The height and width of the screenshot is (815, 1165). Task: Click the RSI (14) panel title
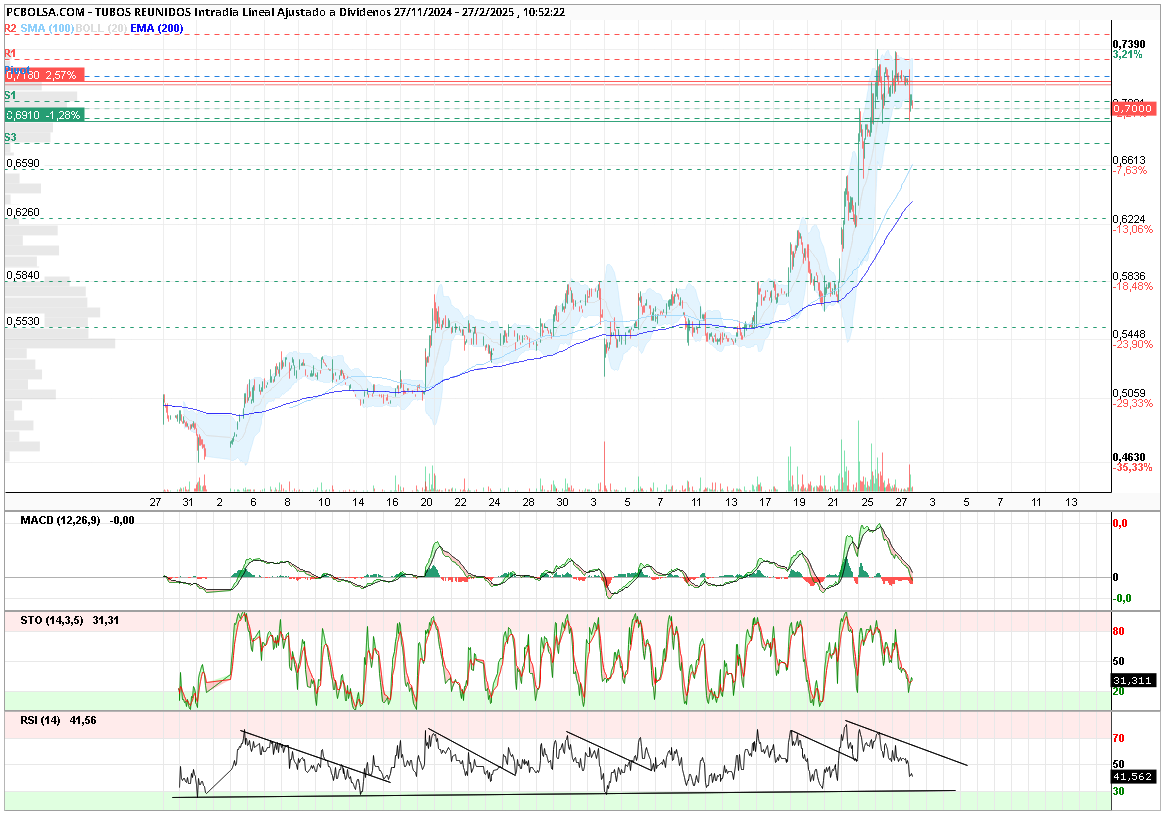tap(59, 720)
